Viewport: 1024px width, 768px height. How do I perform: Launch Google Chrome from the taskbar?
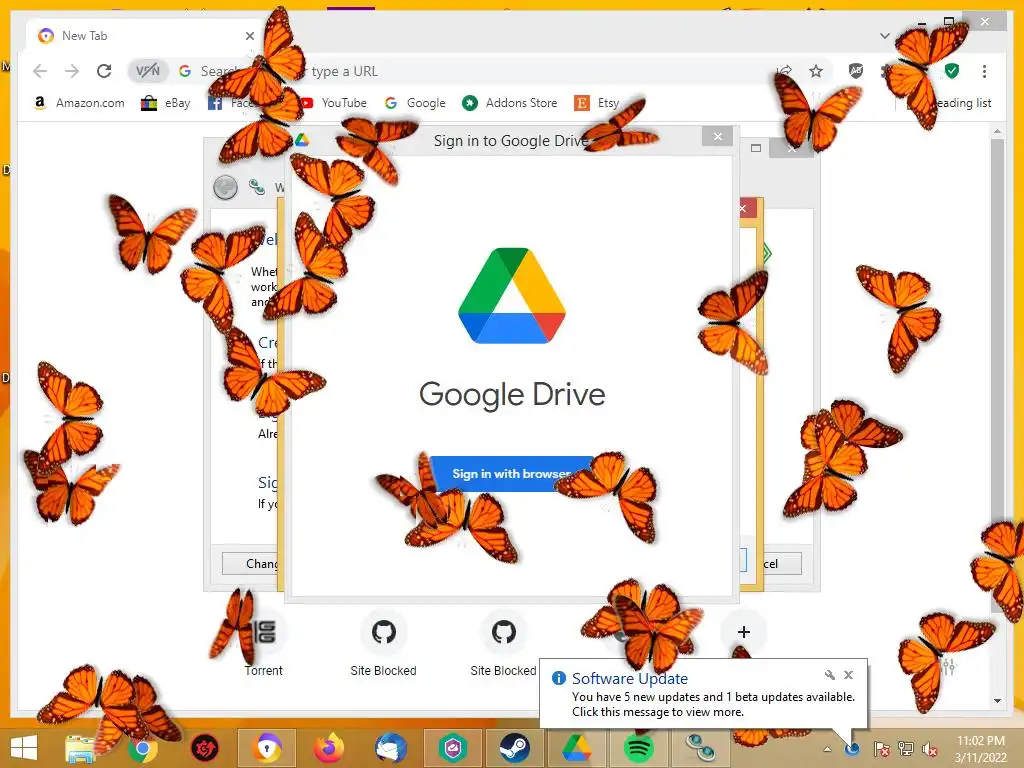coord(142,748)
